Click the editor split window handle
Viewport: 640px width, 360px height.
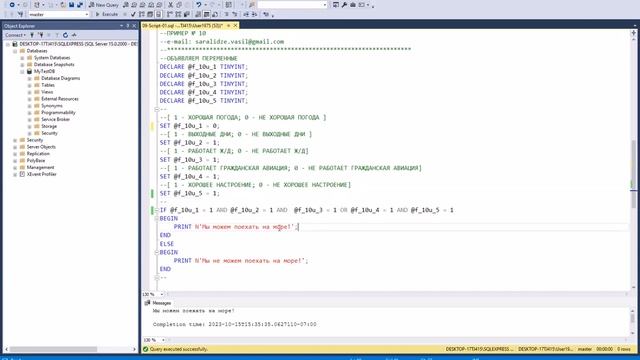point(633,33)
